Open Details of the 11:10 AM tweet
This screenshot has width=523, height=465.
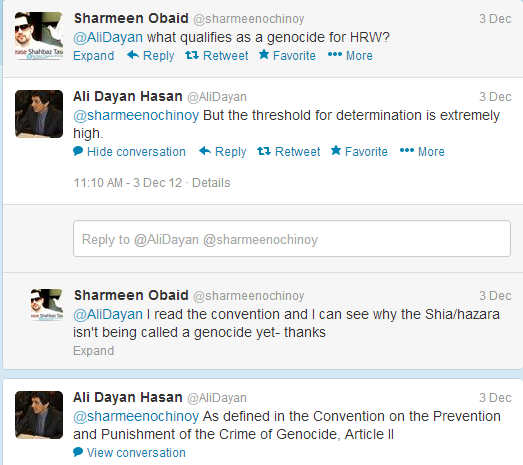click(211, 183)
